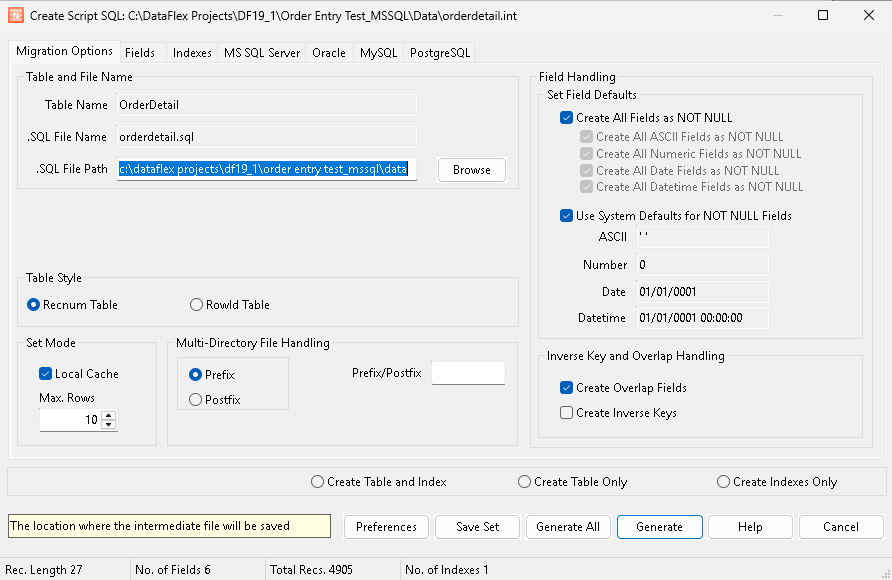The width and height of the screenshot is (892, 580).
Task: Uncheck Use System Defaults for NOT NULL Fields
Action: [x=567, y=216]
